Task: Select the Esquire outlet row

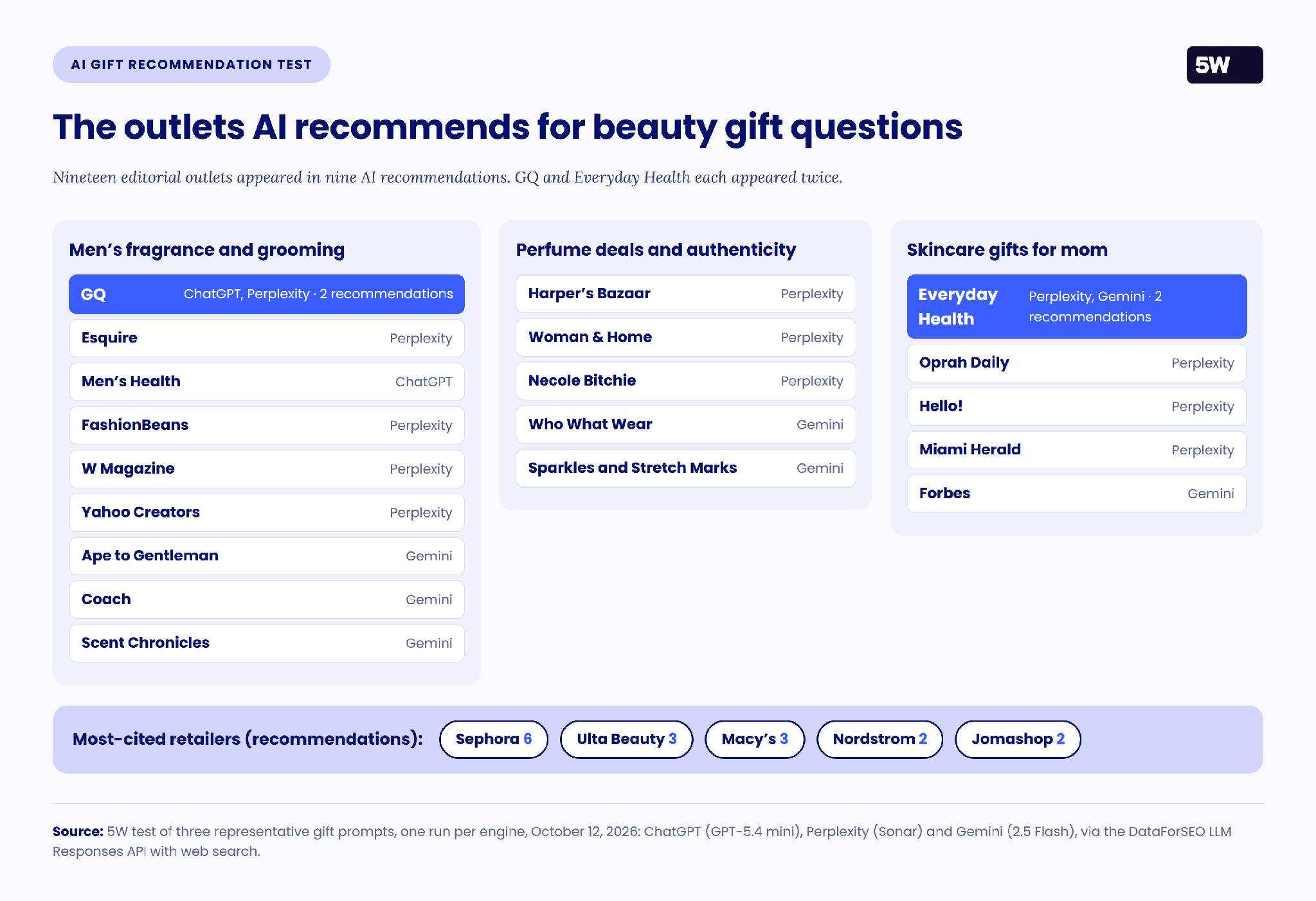Action: 267,338
